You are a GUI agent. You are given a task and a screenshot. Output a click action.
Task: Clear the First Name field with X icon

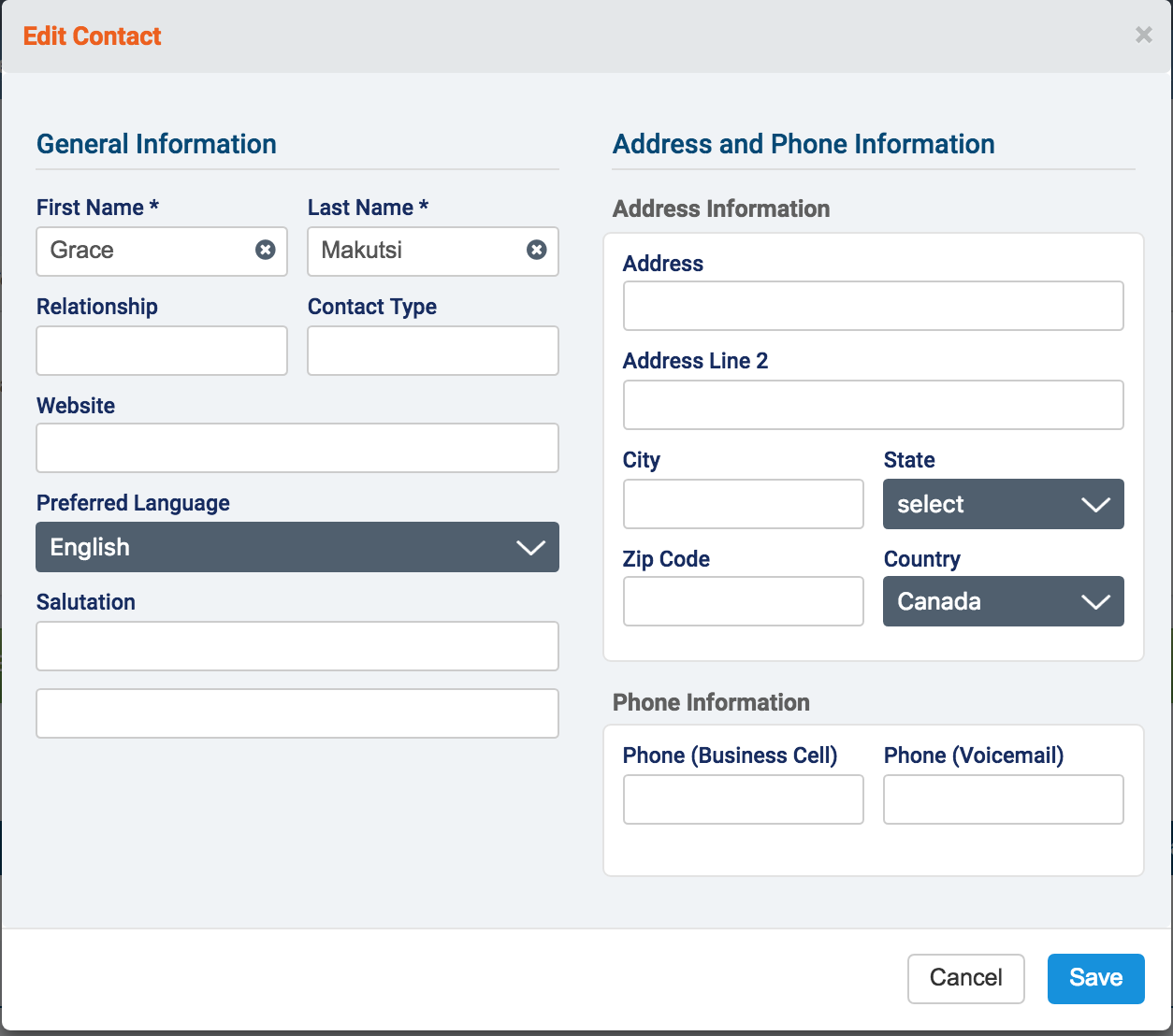266,250
